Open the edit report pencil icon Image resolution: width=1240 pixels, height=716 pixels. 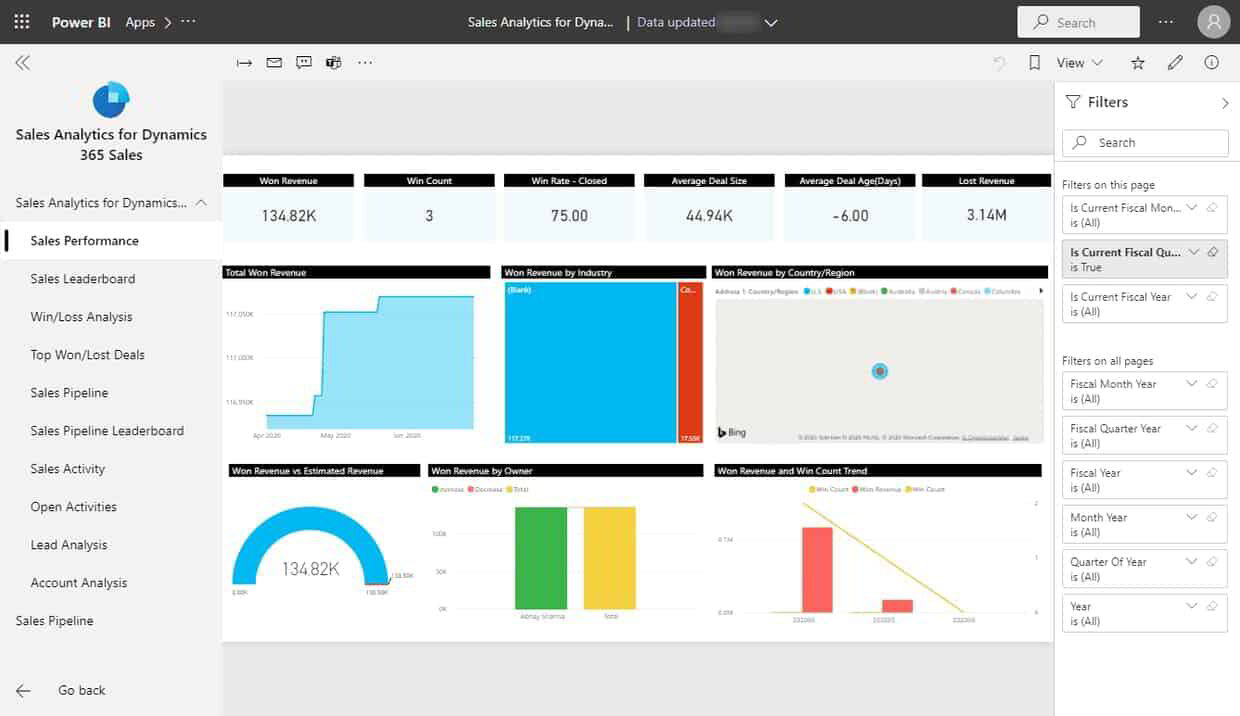coord(1175,62)
